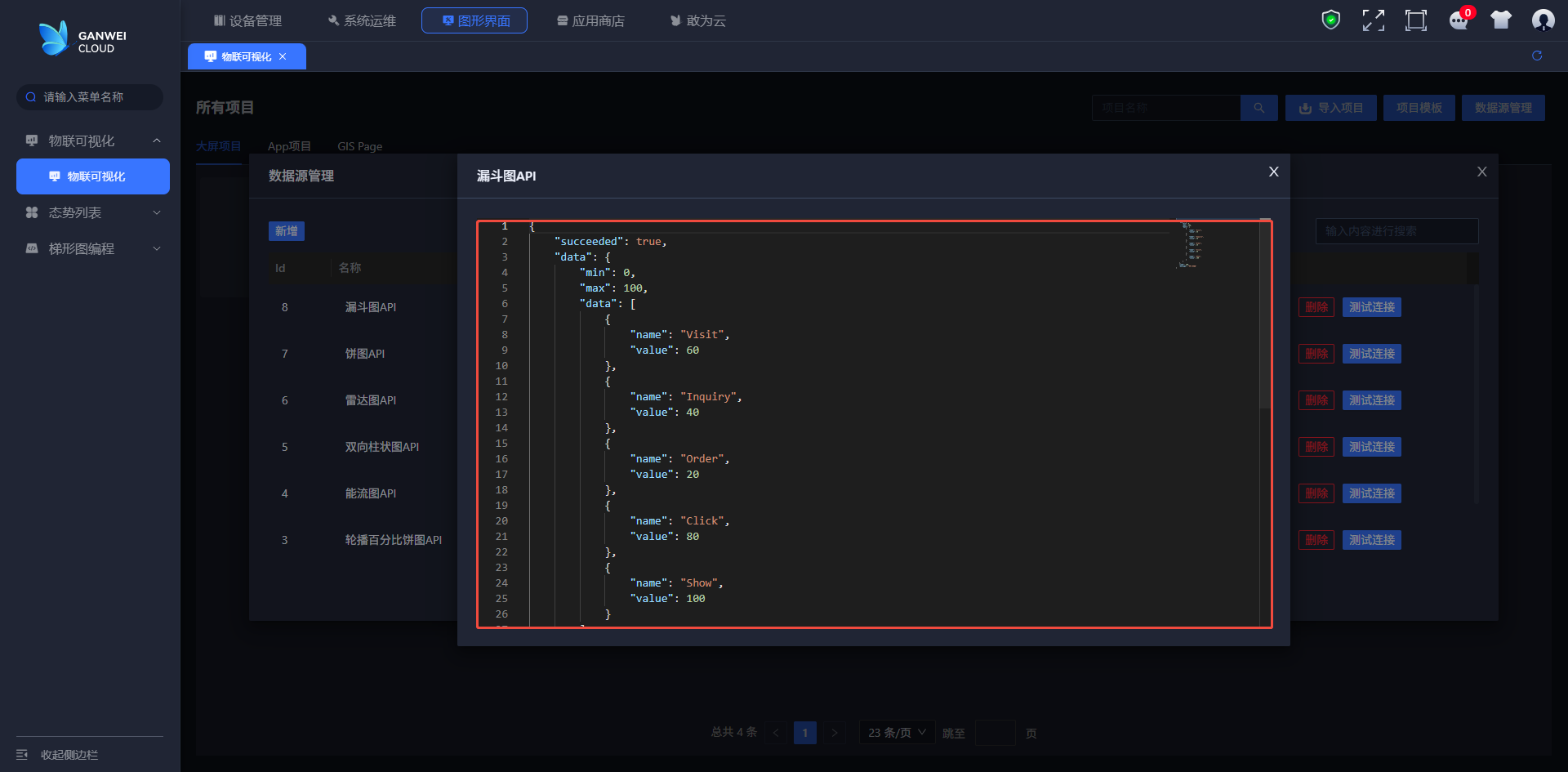This screenshot has height=772, width=1568.
Task: Click the screen frame icon in header
Action: (1416, 20)
